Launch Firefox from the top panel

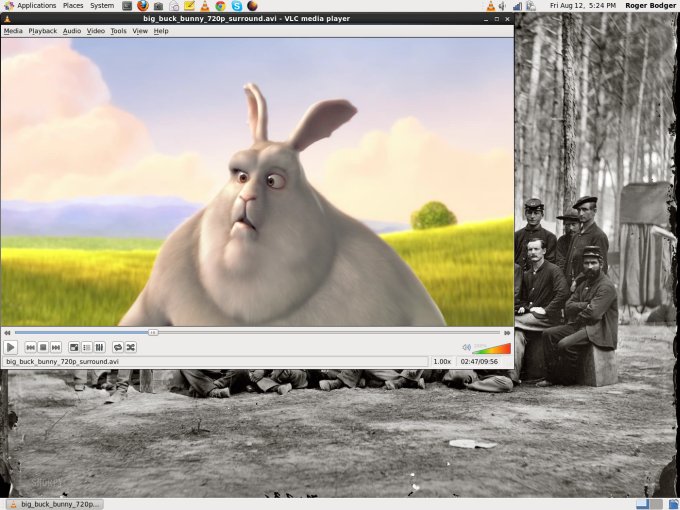click(143, 6)
